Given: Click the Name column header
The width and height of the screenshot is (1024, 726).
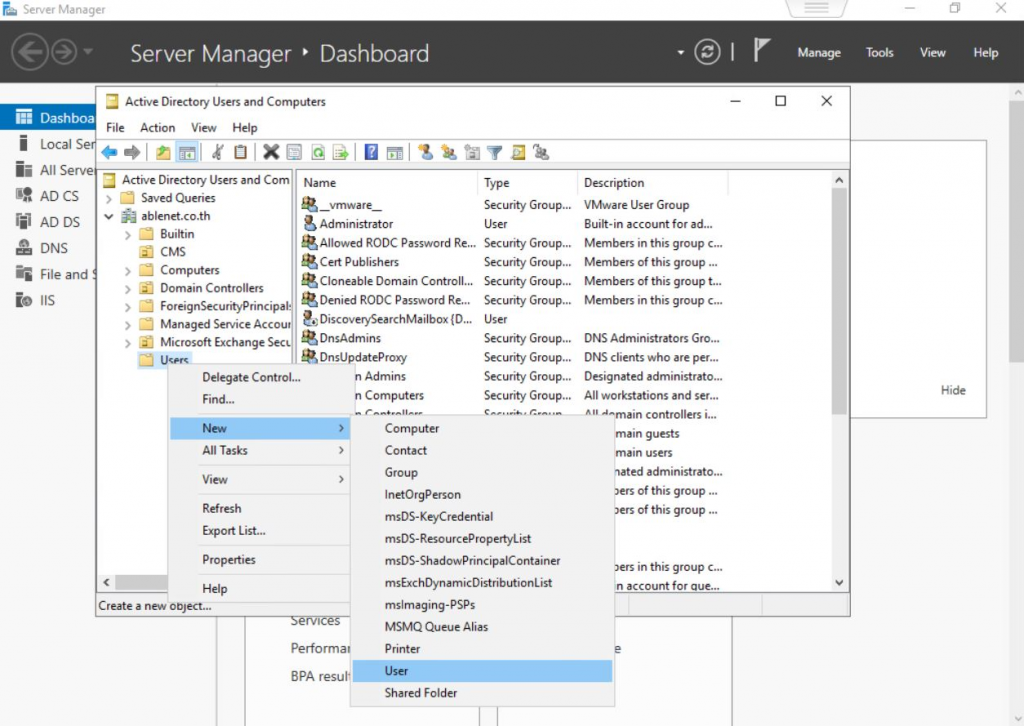Looking at the screenshot, I should pyautogui.click(x=320, y=183).
